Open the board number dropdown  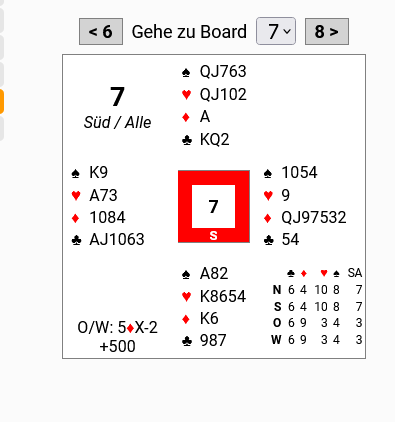tap(276, 31)
